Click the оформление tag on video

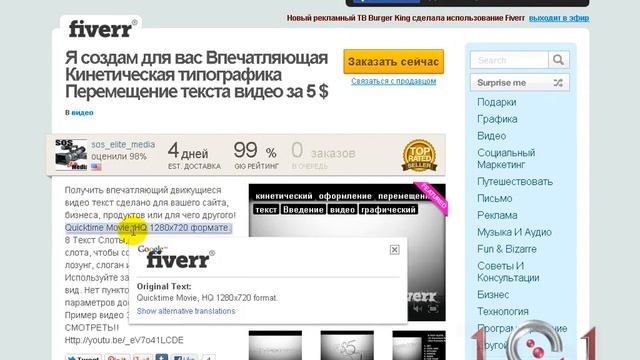tap(345, 196)
